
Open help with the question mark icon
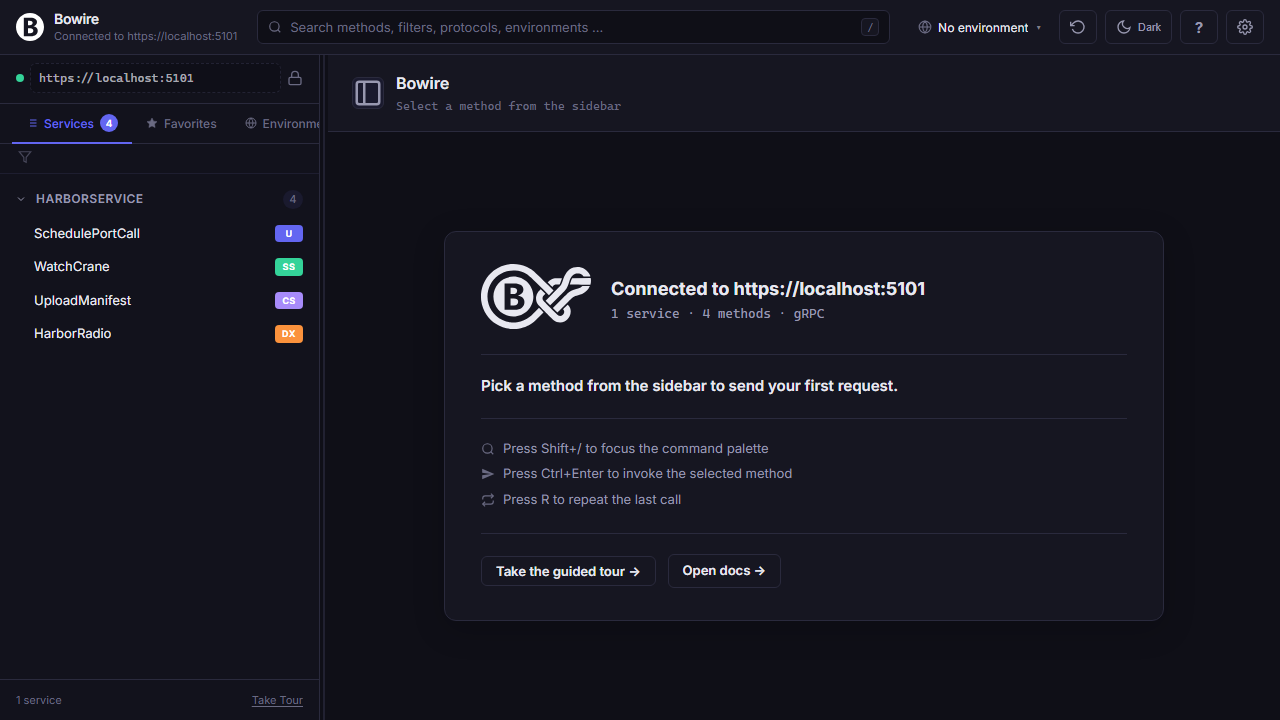point(1199,27)
